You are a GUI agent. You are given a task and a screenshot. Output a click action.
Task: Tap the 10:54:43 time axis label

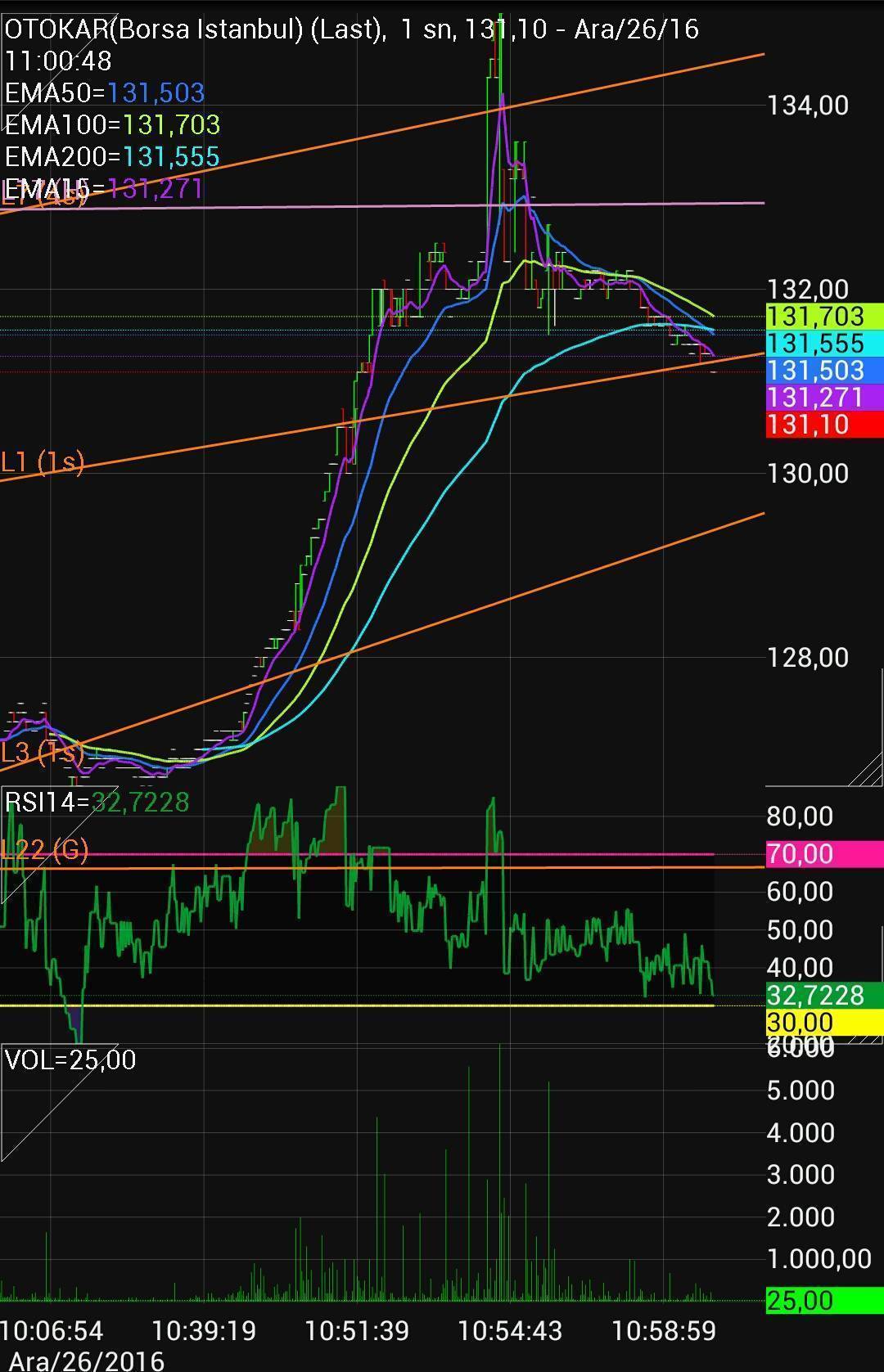tap(510, 1331)
